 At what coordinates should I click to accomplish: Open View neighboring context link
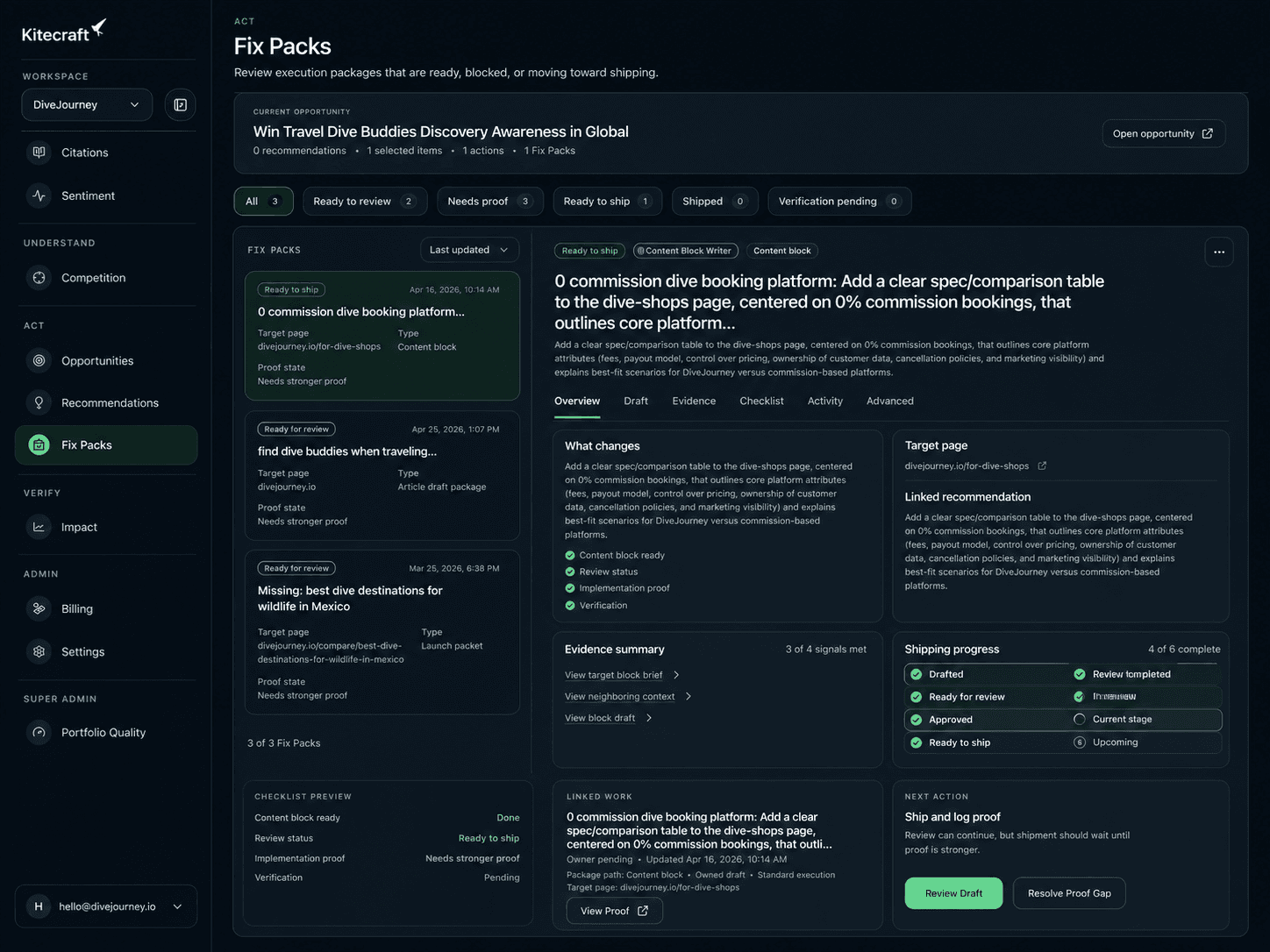[620, 696]
